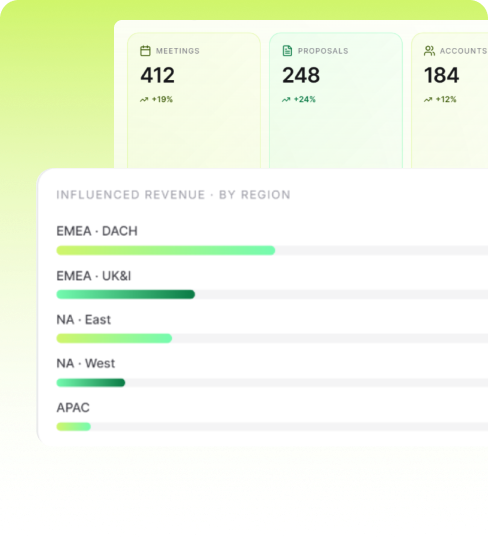This screenshot has height=542, width=488.
Task: Click the trend arrow next to +12%
Action: point(428,100)
